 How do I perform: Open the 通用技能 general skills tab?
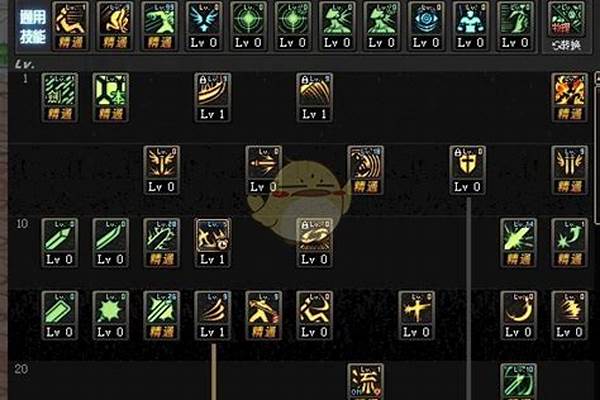click(x=33, y=27)
